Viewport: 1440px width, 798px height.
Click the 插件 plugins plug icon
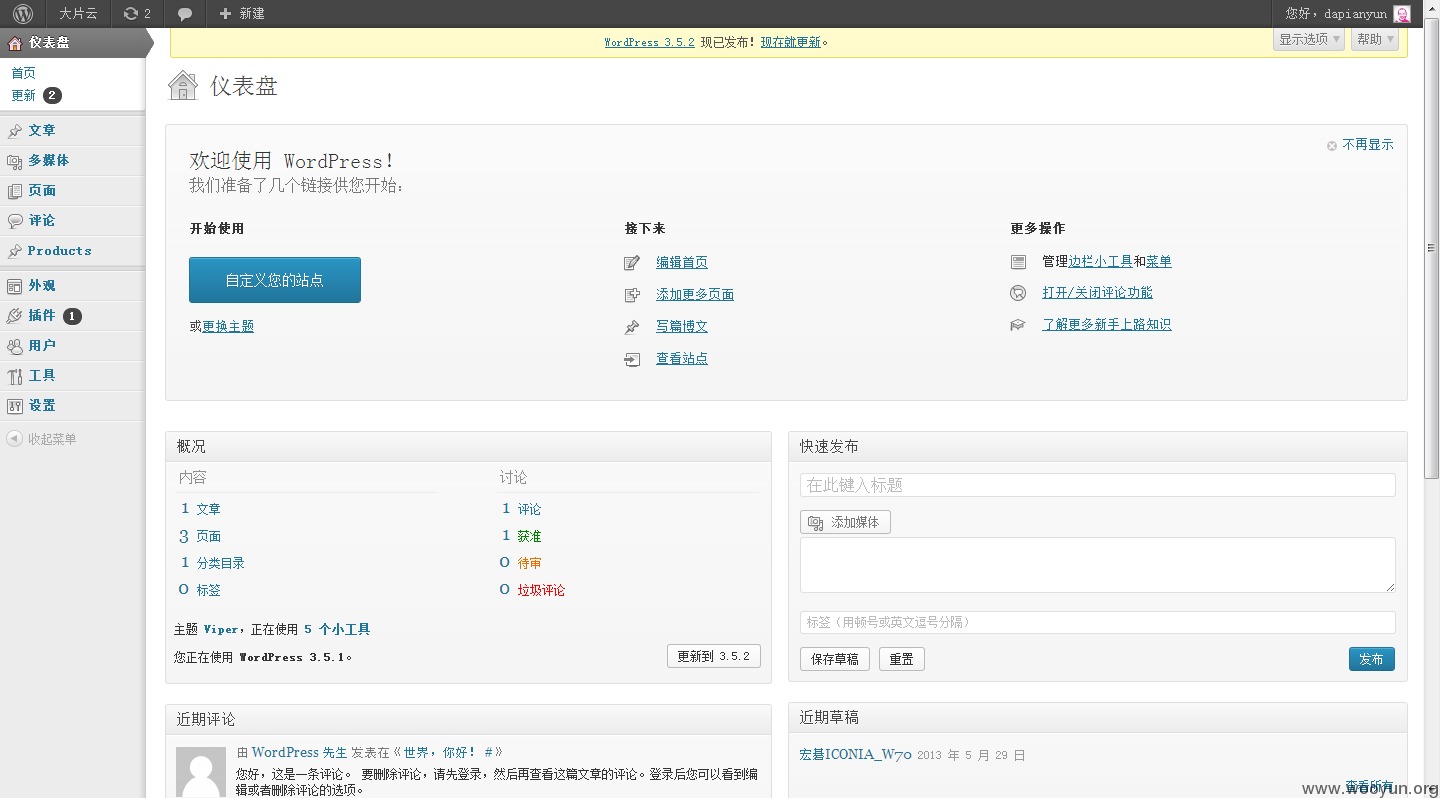click(14, 316)
